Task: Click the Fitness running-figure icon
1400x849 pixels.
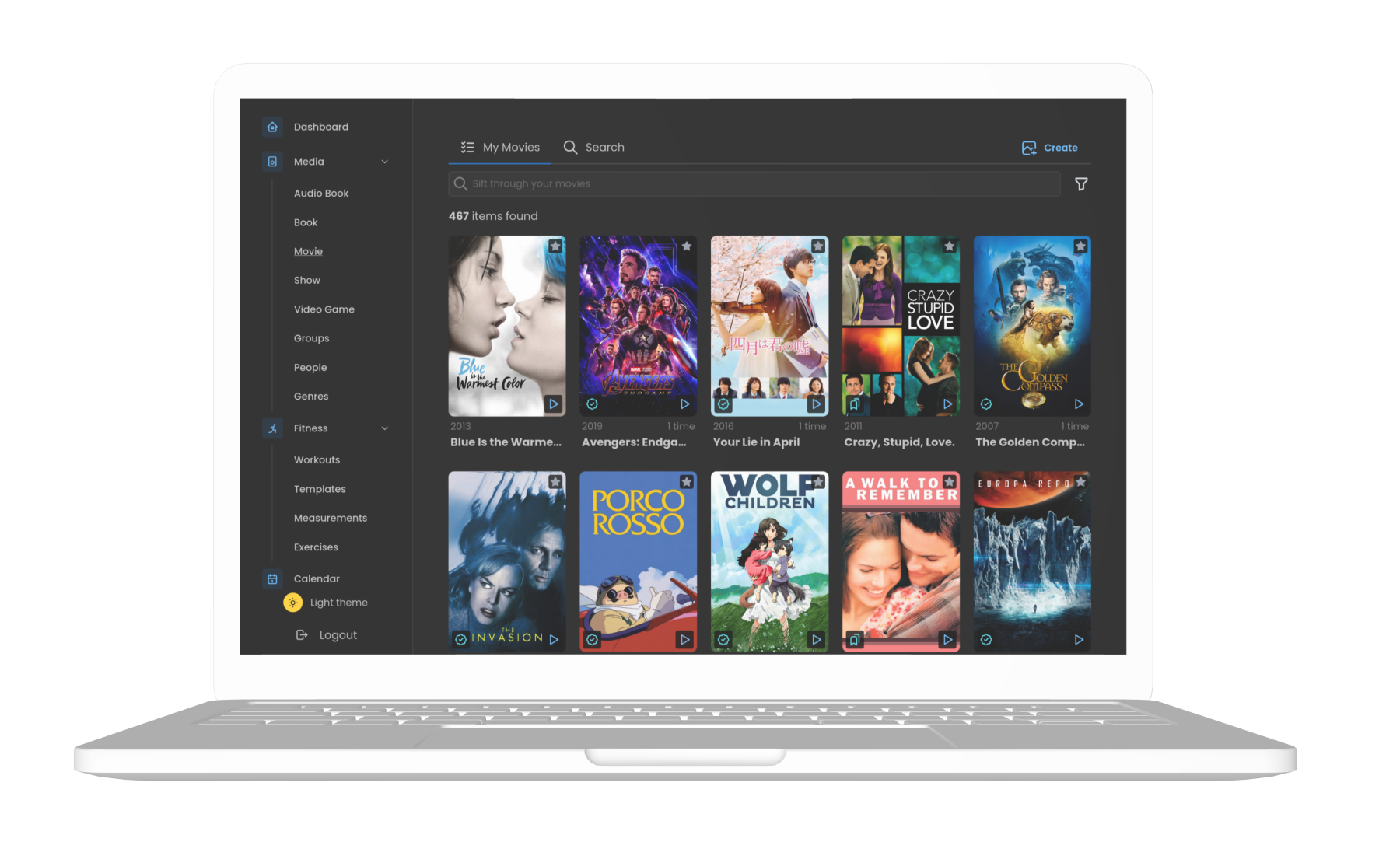Action: click(272, 428)
